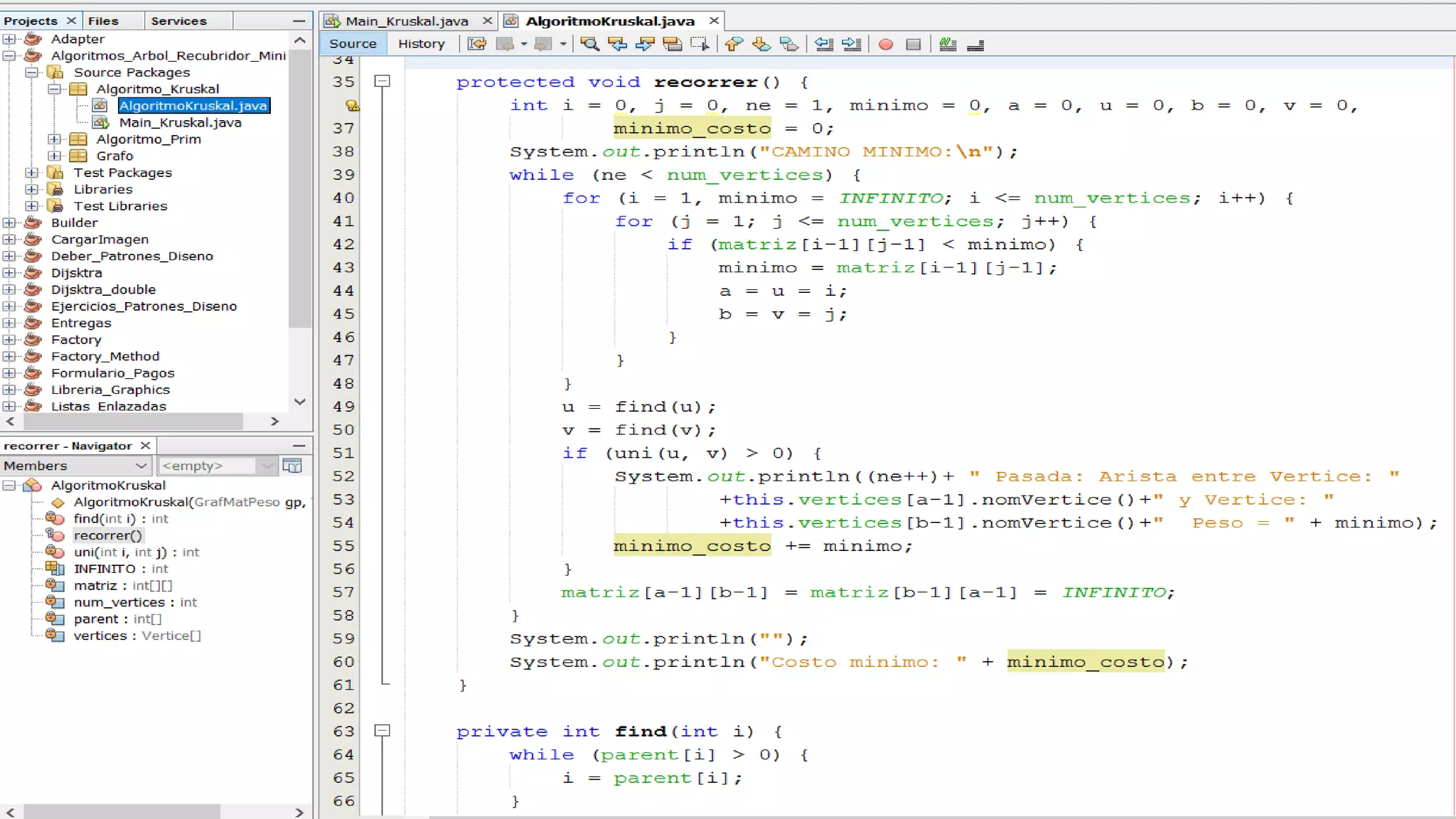Screen dimensions: 1456x819
Task: Open the Members dropdown in Navigator
Action: point(141,466)
